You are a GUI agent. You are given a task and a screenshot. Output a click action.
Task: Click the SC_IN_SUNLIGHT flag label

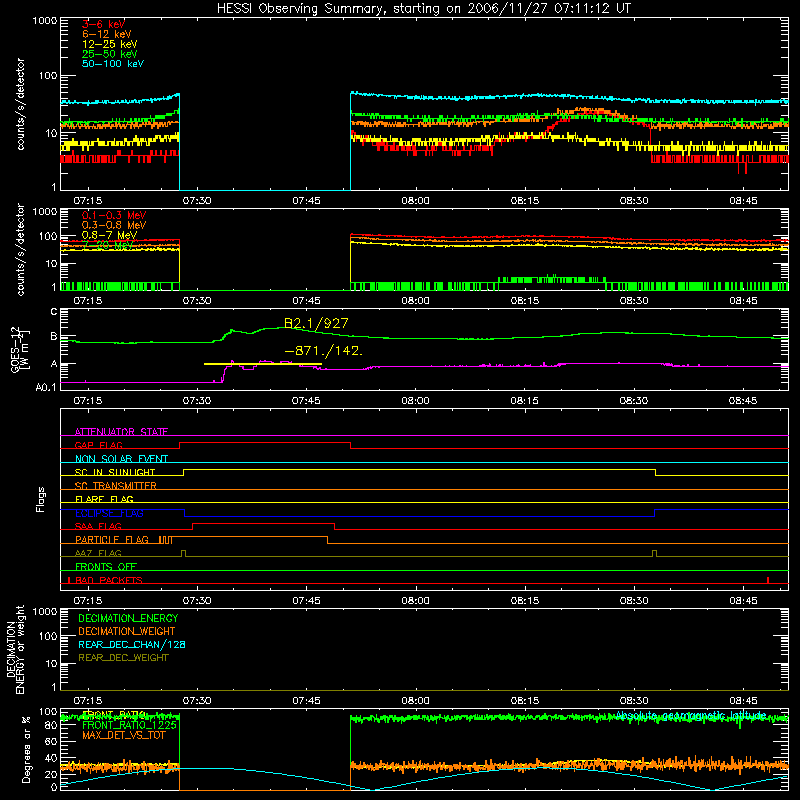pos(115,472)
